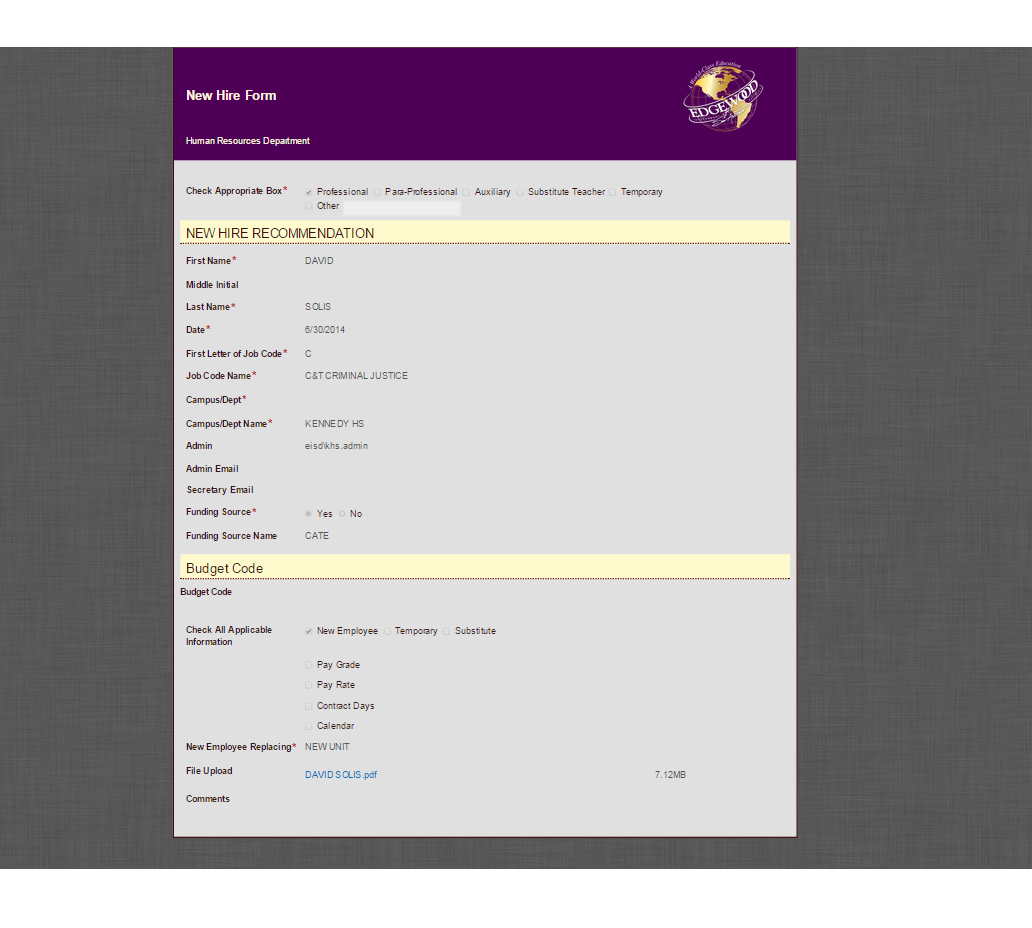The width and height of the screenshot is (1032, 928).
Task: Click the Check All Applicable Information label
Action: click(228, 636)
